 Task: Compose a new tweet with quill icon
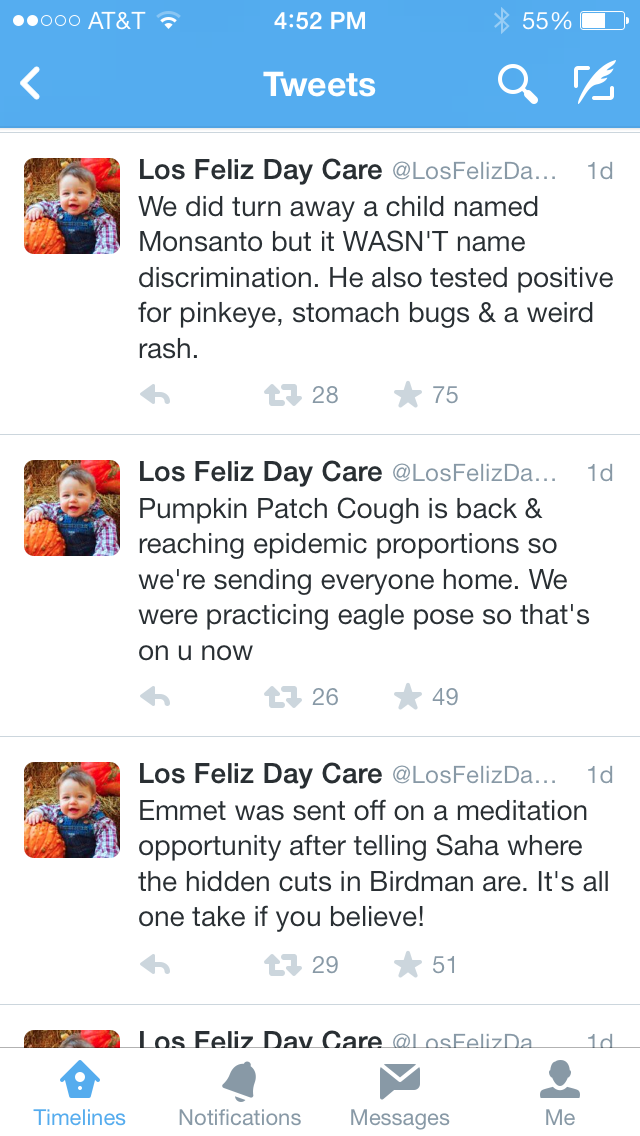tap(594, 84)
